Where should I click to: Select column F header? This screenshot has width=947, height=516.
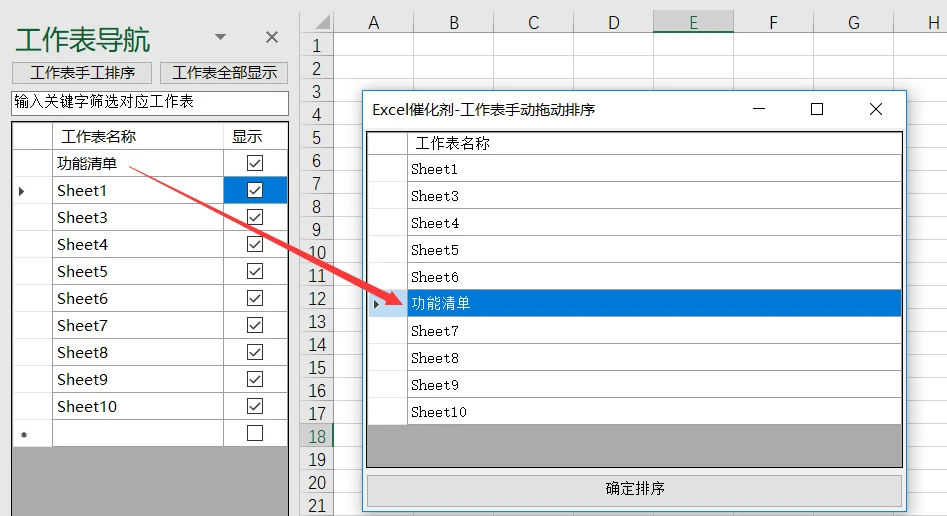[773, 23]
